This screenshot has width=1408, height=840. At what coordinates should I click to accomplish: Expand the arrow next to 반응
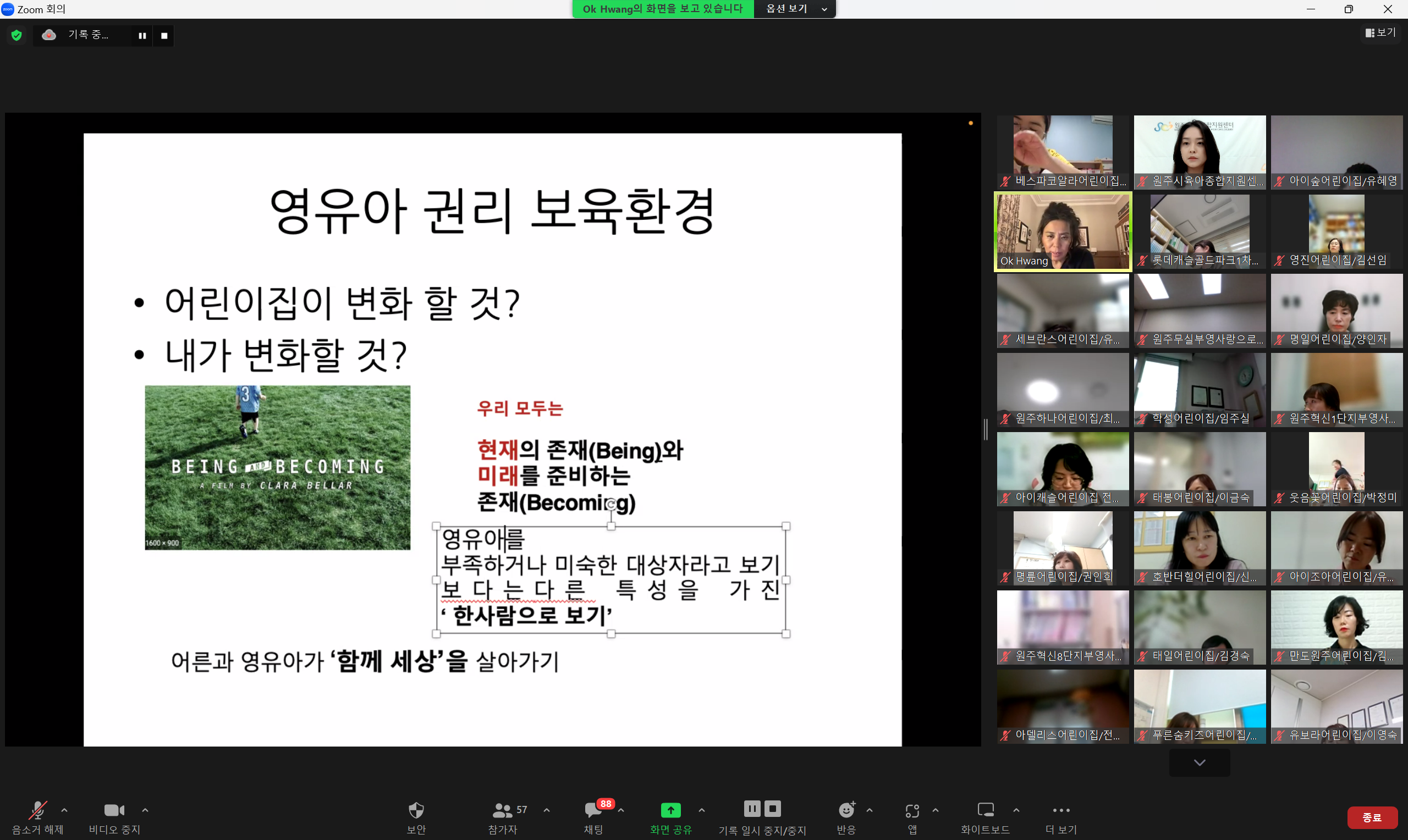click(x=870, y=810)
